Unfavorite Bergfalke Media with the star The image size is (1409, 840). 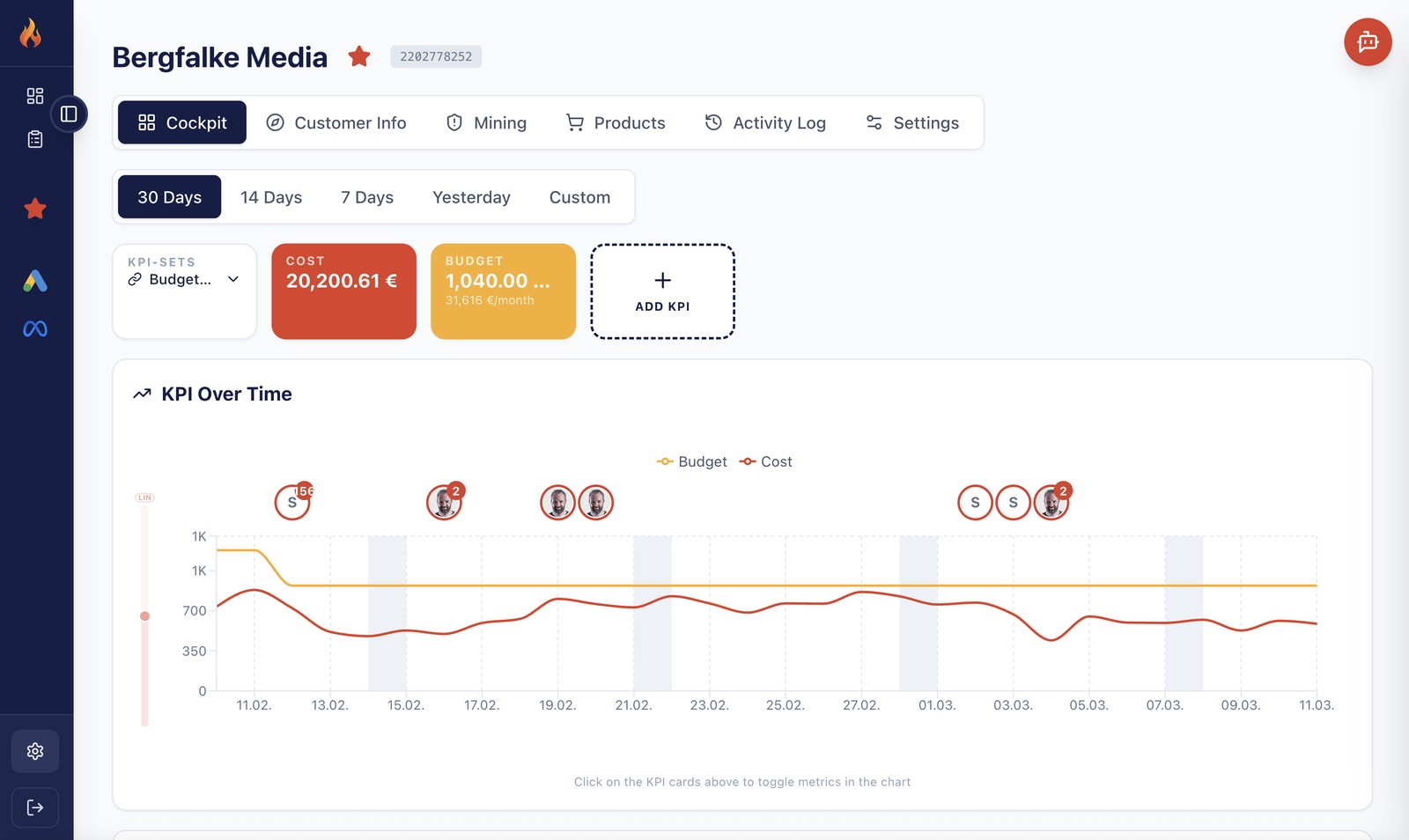pyautogui.click(x=359, y=57)
